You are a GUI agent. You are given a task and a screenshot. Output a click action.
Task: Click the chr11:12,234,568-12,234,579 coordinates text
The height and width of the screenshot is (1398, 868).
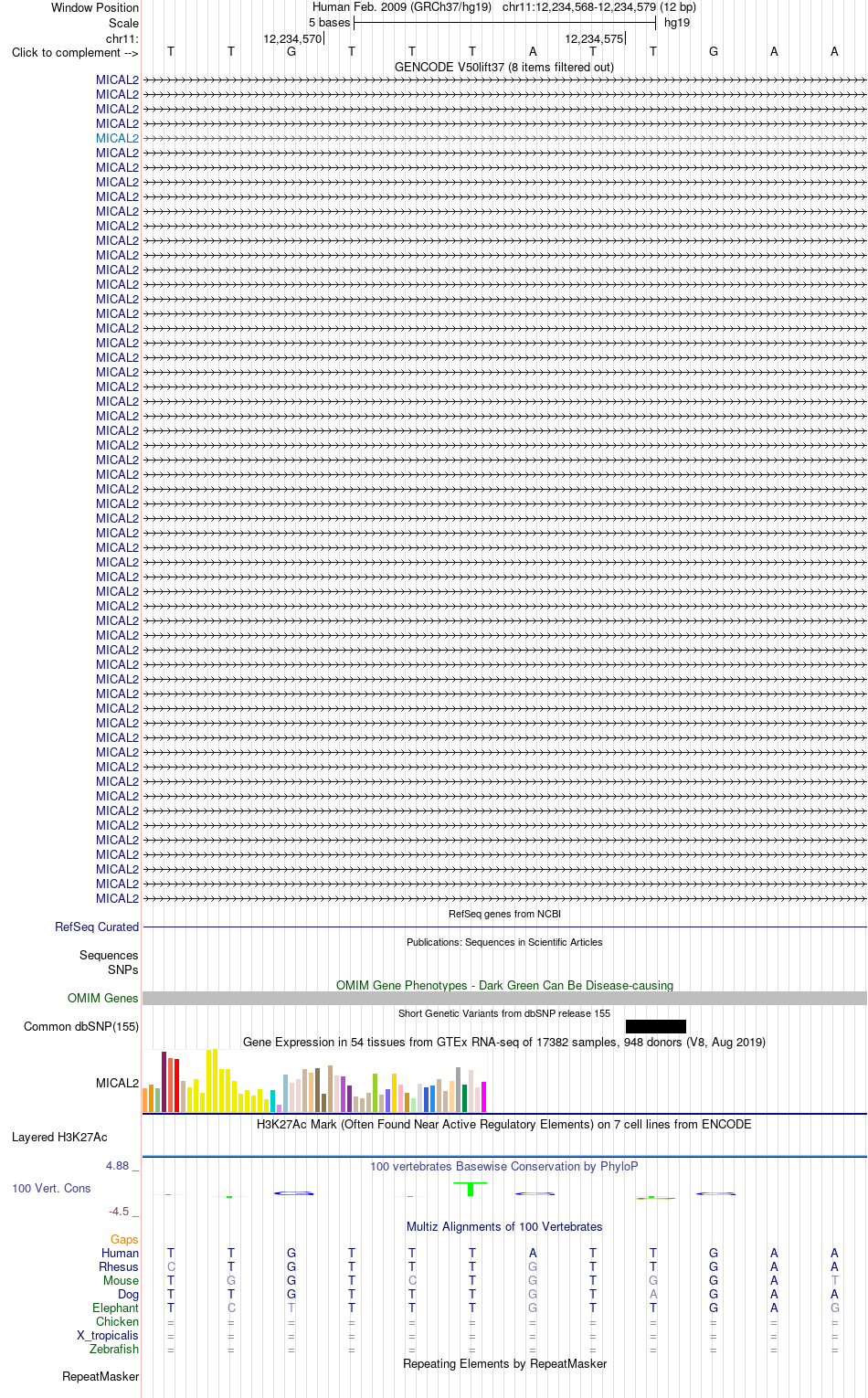579,7
